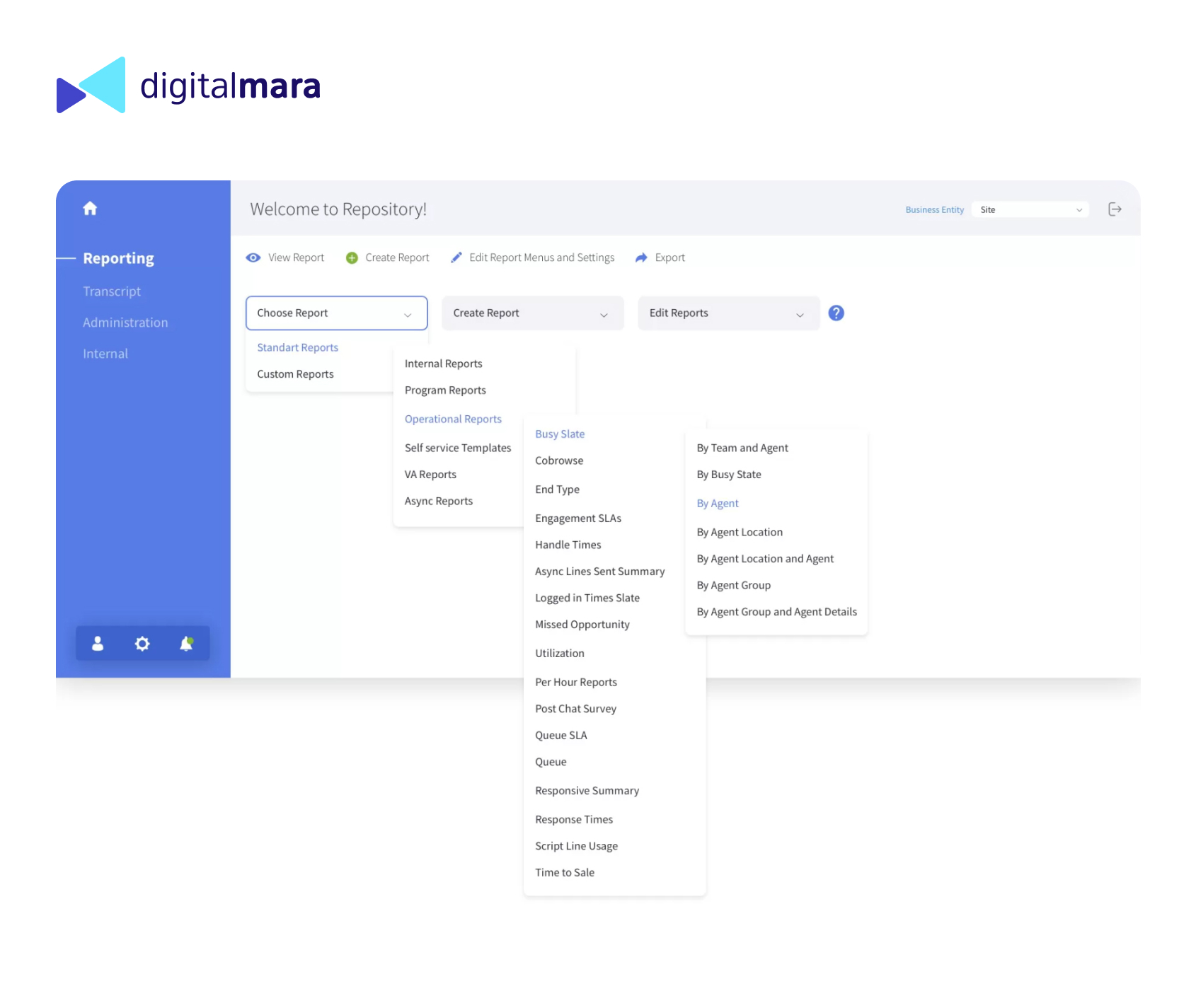This screenshot has width=1196, height=1008.
Task: Click the green Create Report plus icon
Action: point(352,258)
